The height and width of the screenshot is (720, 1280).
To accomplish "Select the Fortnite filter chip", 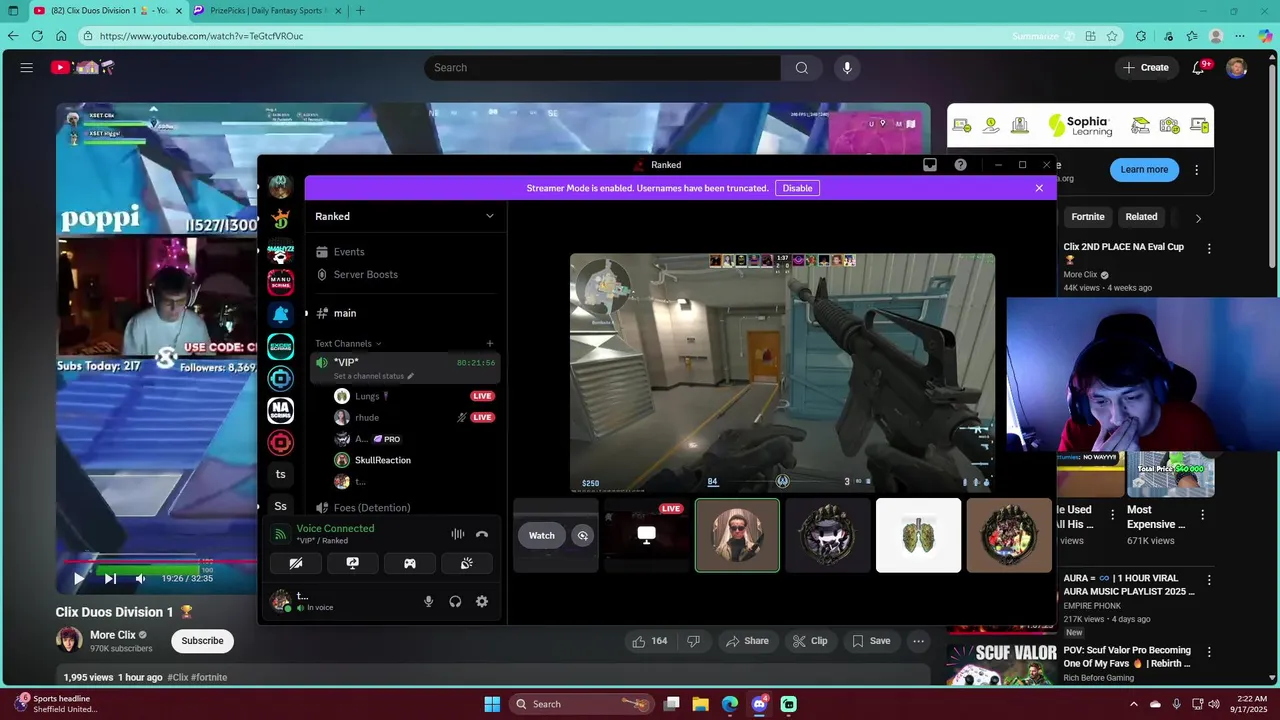I will 1088,217.
